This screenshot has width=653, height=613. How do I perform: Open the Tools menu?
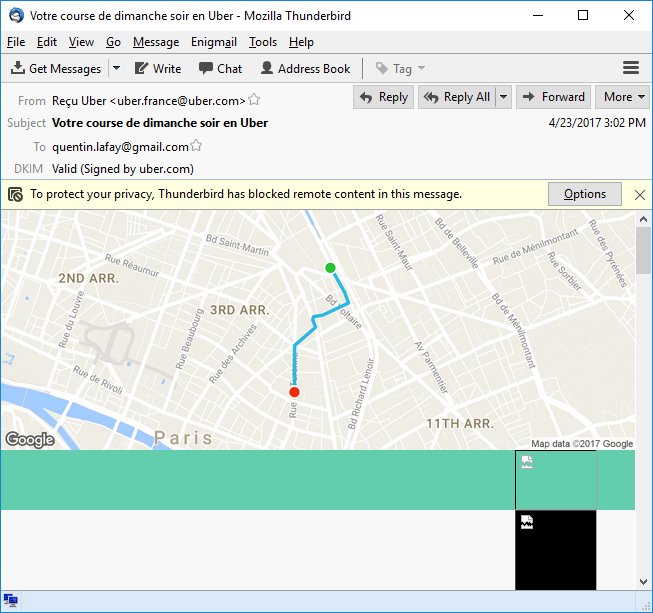[x=263, y=42]
